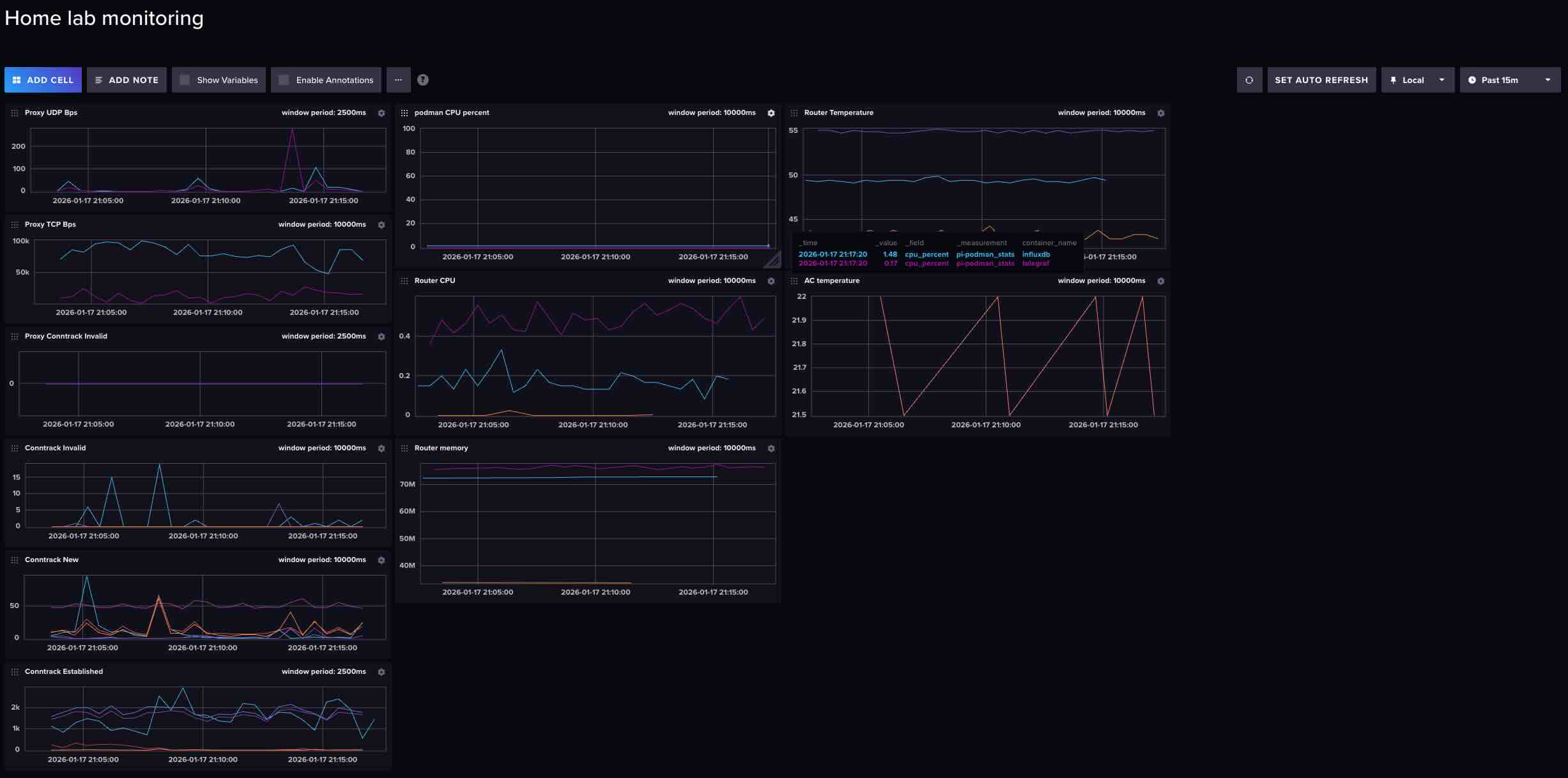Click SET AUTO REFRESH
The height and width of the screenshot is (778, 1568).
(x=1321, y=80)
